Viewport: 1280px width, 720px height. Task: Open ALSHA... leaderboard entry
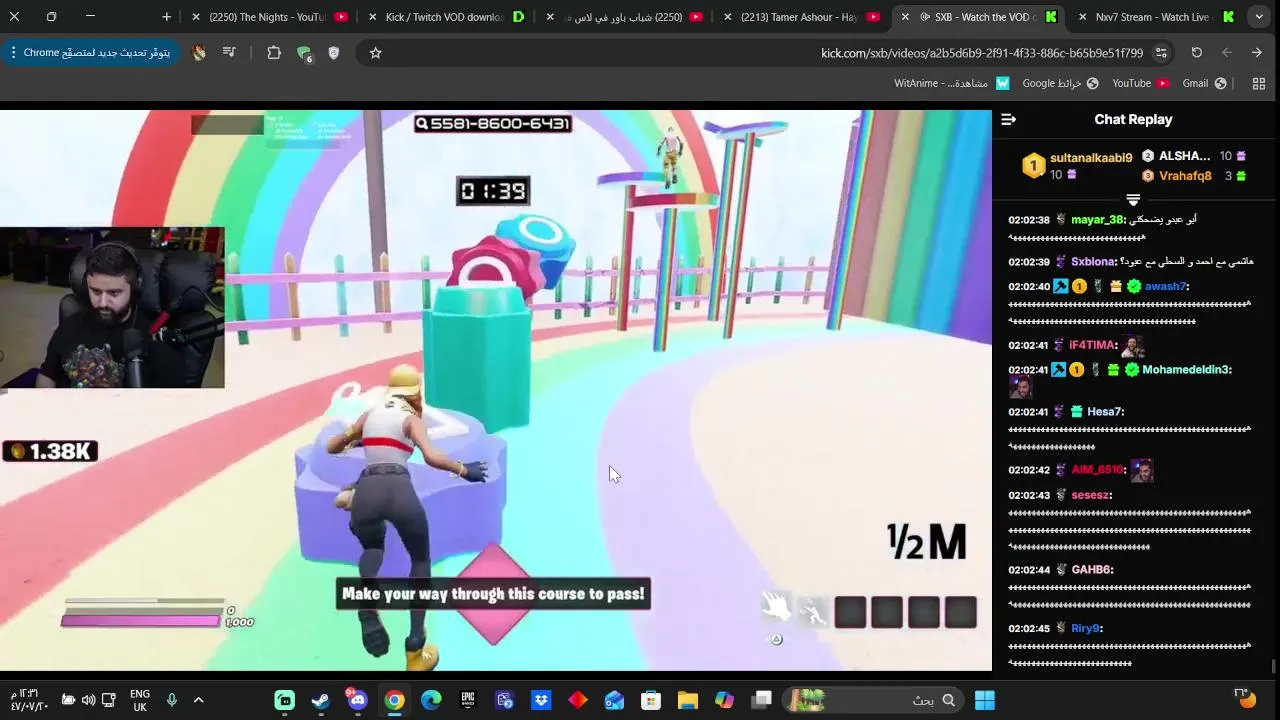pyautogui.click(x=1185, y=156)
